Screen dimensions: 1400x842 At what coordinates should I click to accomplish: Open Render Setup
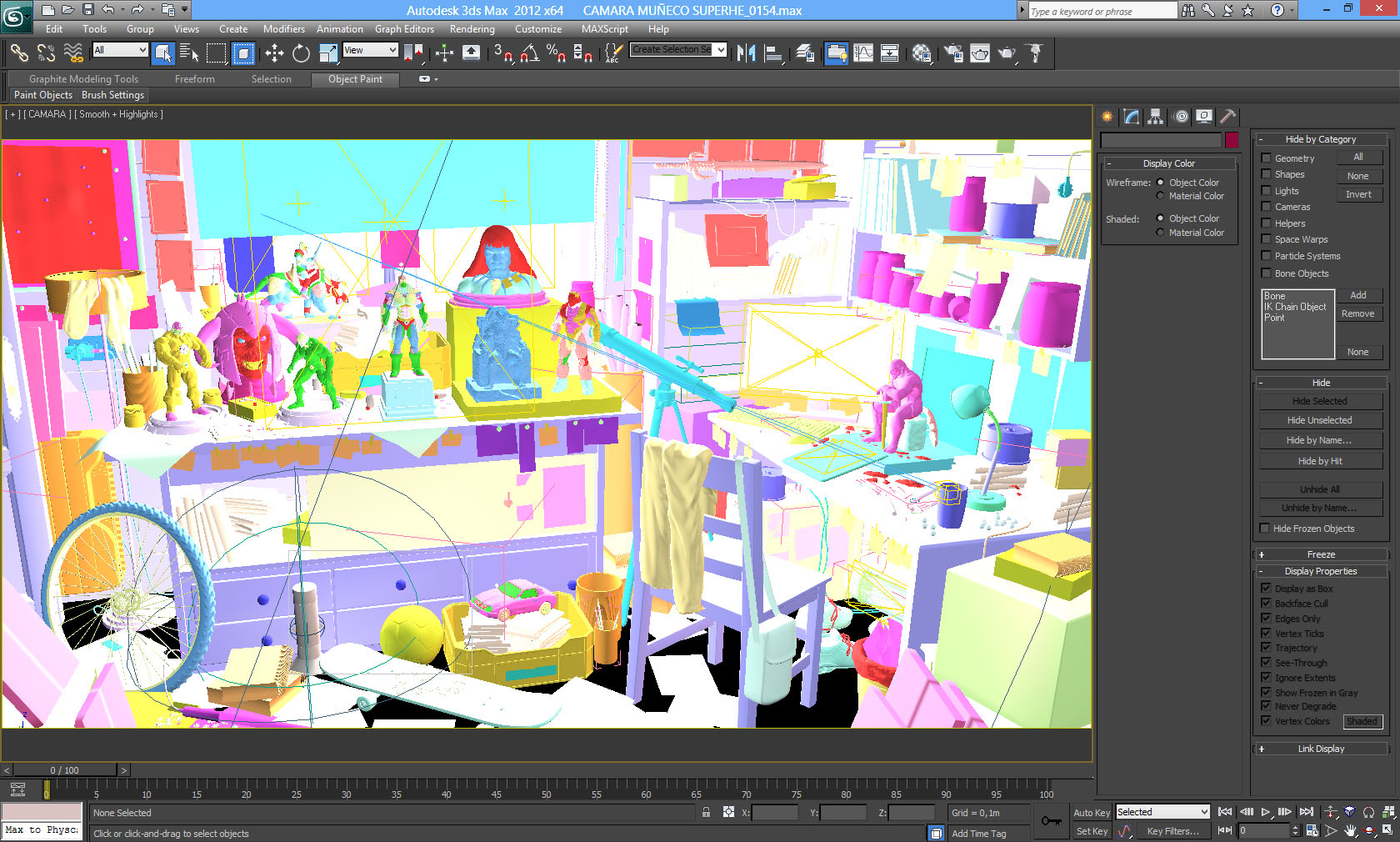click(x=953, y=53)
